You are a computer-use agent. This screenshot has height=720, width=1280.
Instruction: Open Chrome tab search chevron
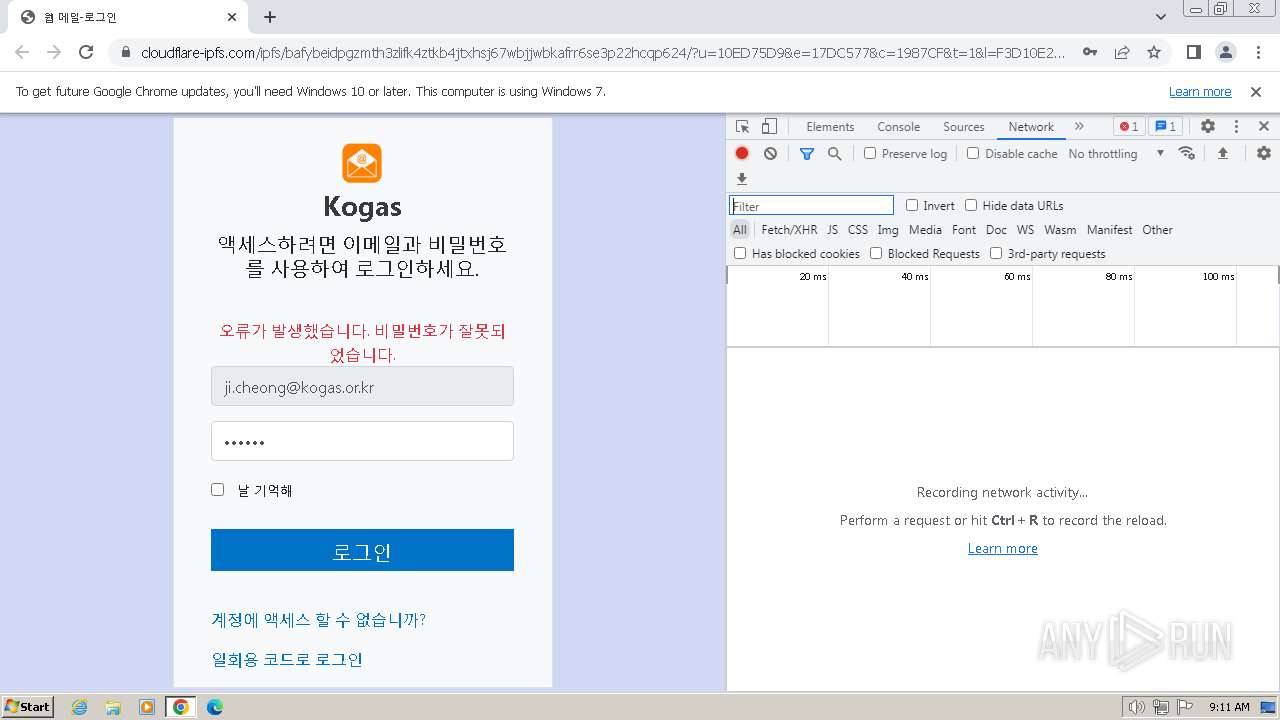(1161, 17)
